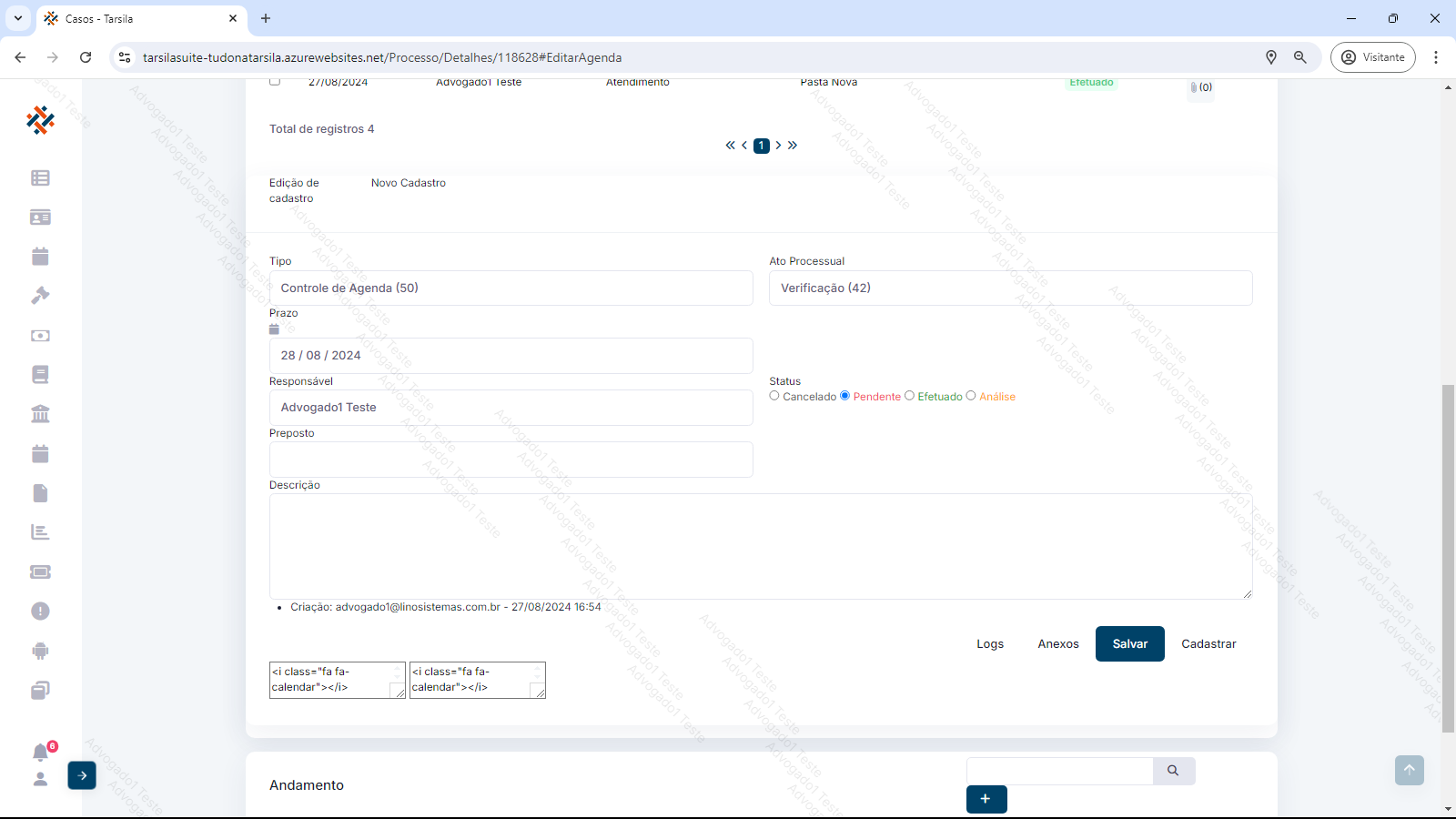Screen dimensions: 1456x819
Task: Select the Análise status radio
Action: click(x=971, y=396)
